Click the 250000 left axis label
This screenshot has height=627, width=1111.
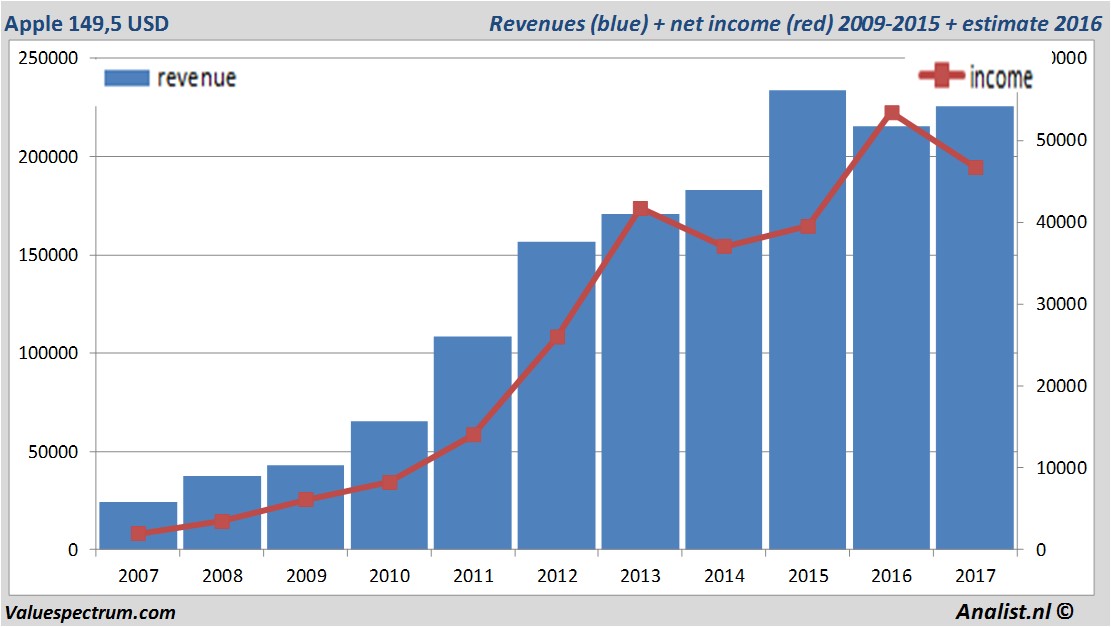48,58
